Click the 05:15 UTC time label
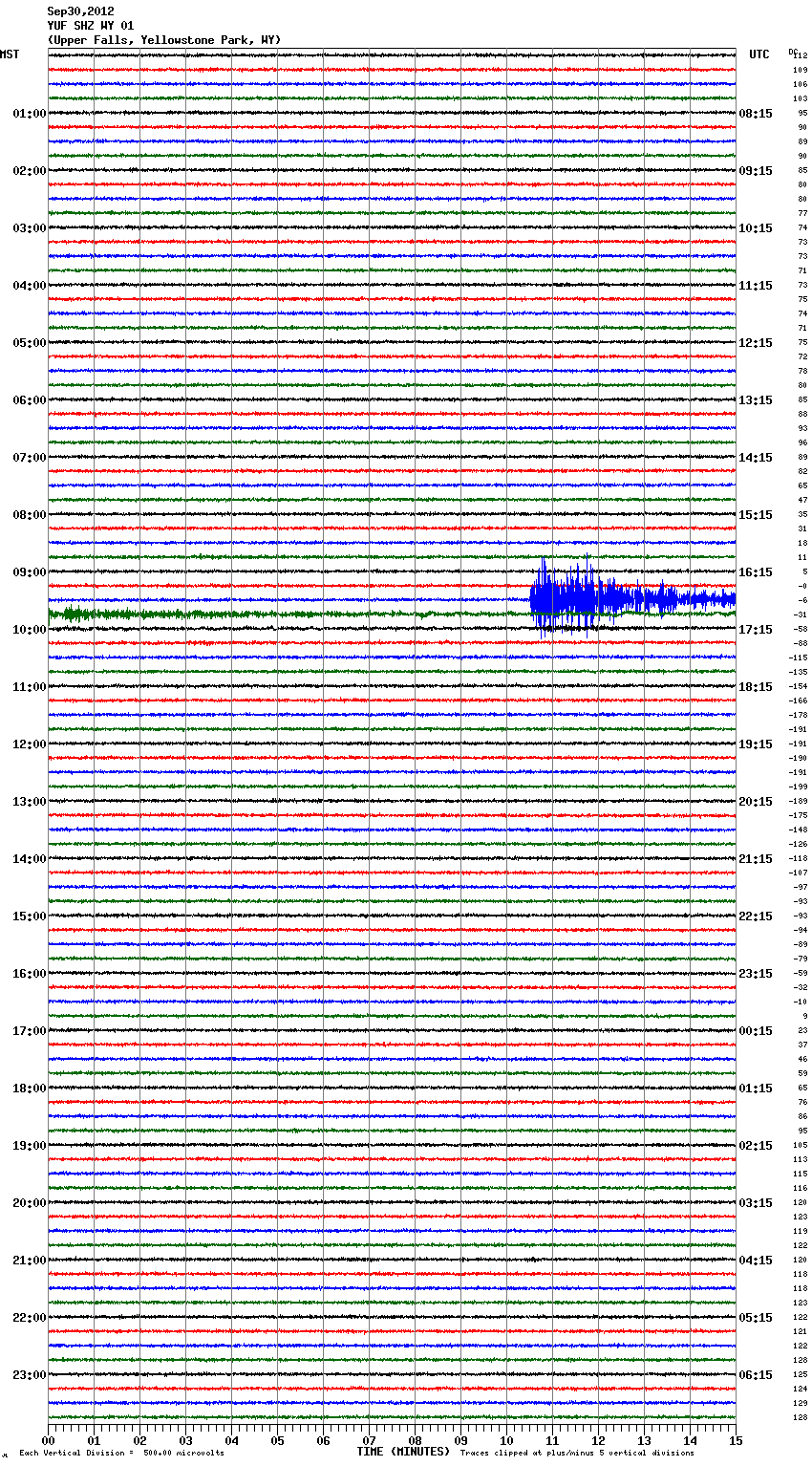 point(756,1318)
